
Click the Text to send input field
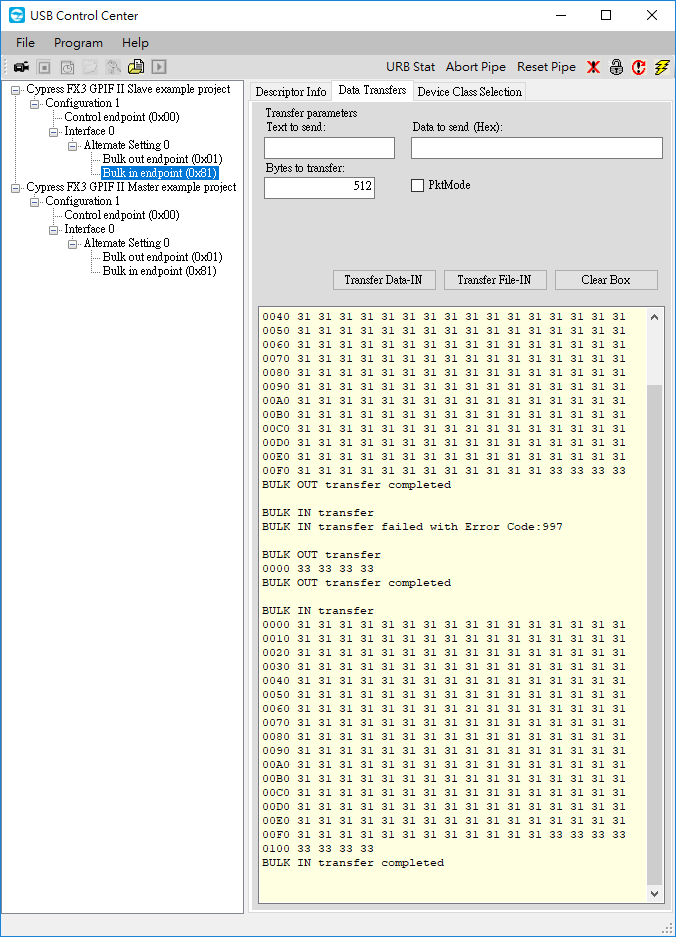[x=329, y=148]
